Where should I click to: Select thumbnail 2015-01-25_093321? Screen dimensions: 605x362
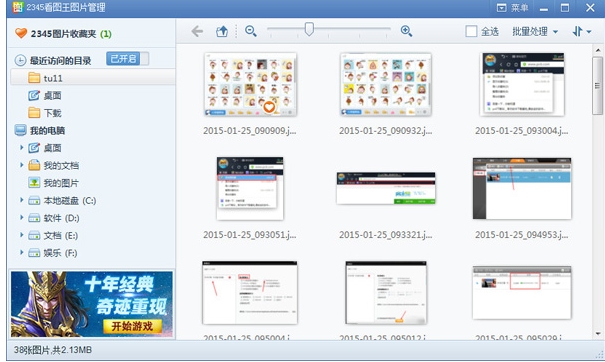click(x=386, y=188)
